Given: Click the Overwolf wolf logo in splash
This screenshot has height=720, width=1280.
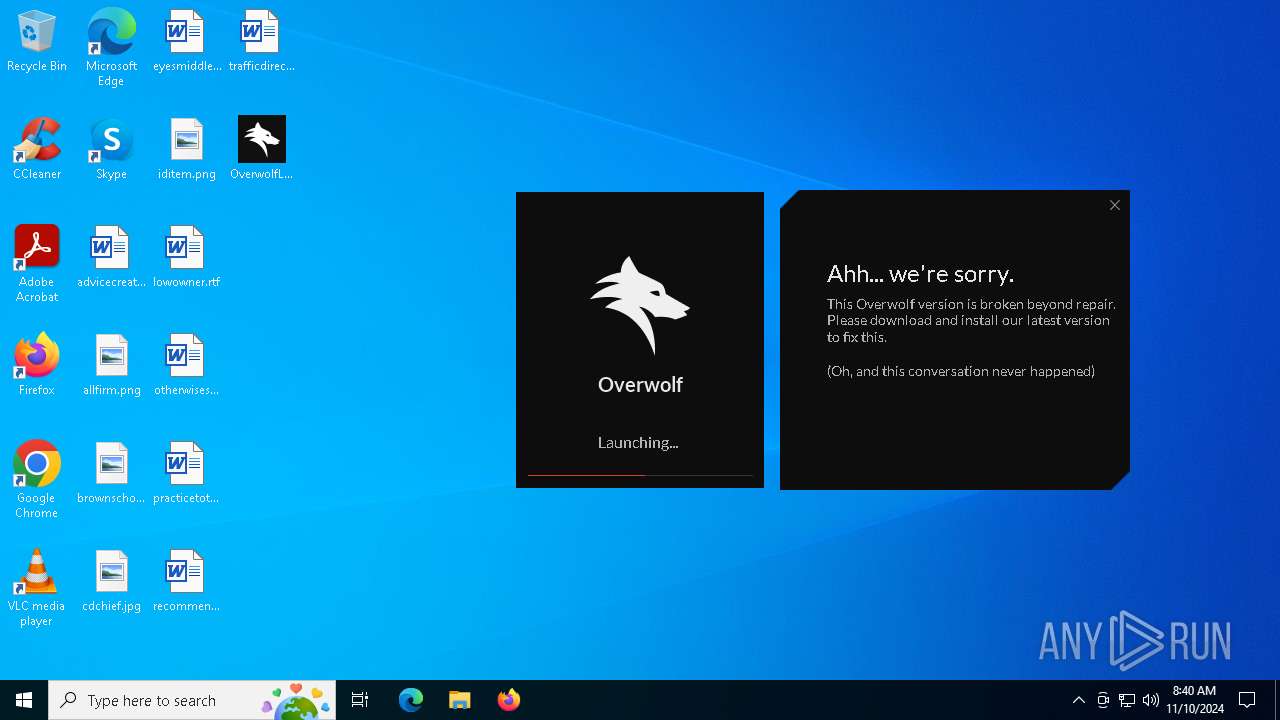Looking at the screenshot, I should pos(640,305).
